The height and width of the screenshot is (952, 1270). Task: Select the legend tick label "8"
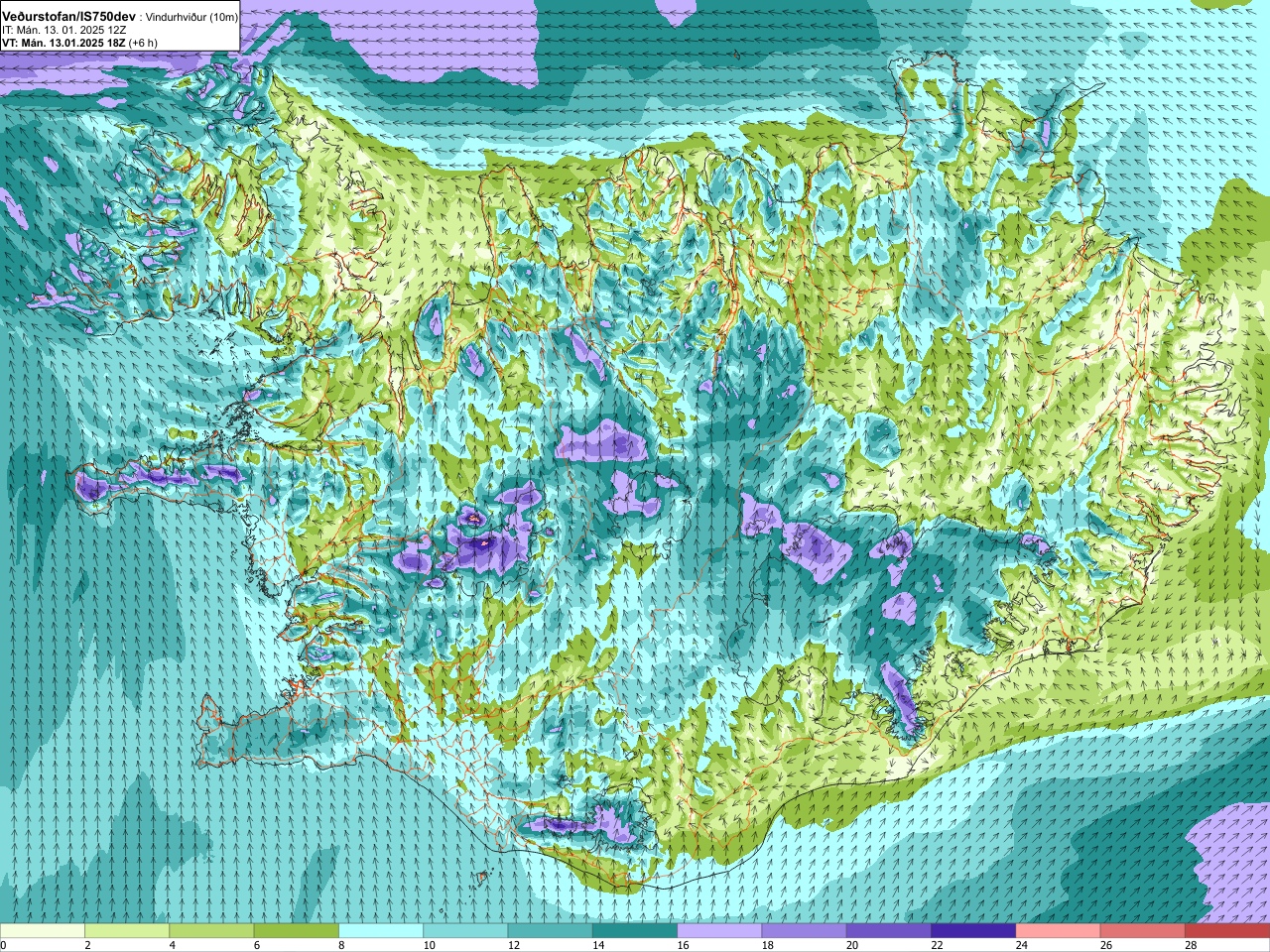[342, 945]
